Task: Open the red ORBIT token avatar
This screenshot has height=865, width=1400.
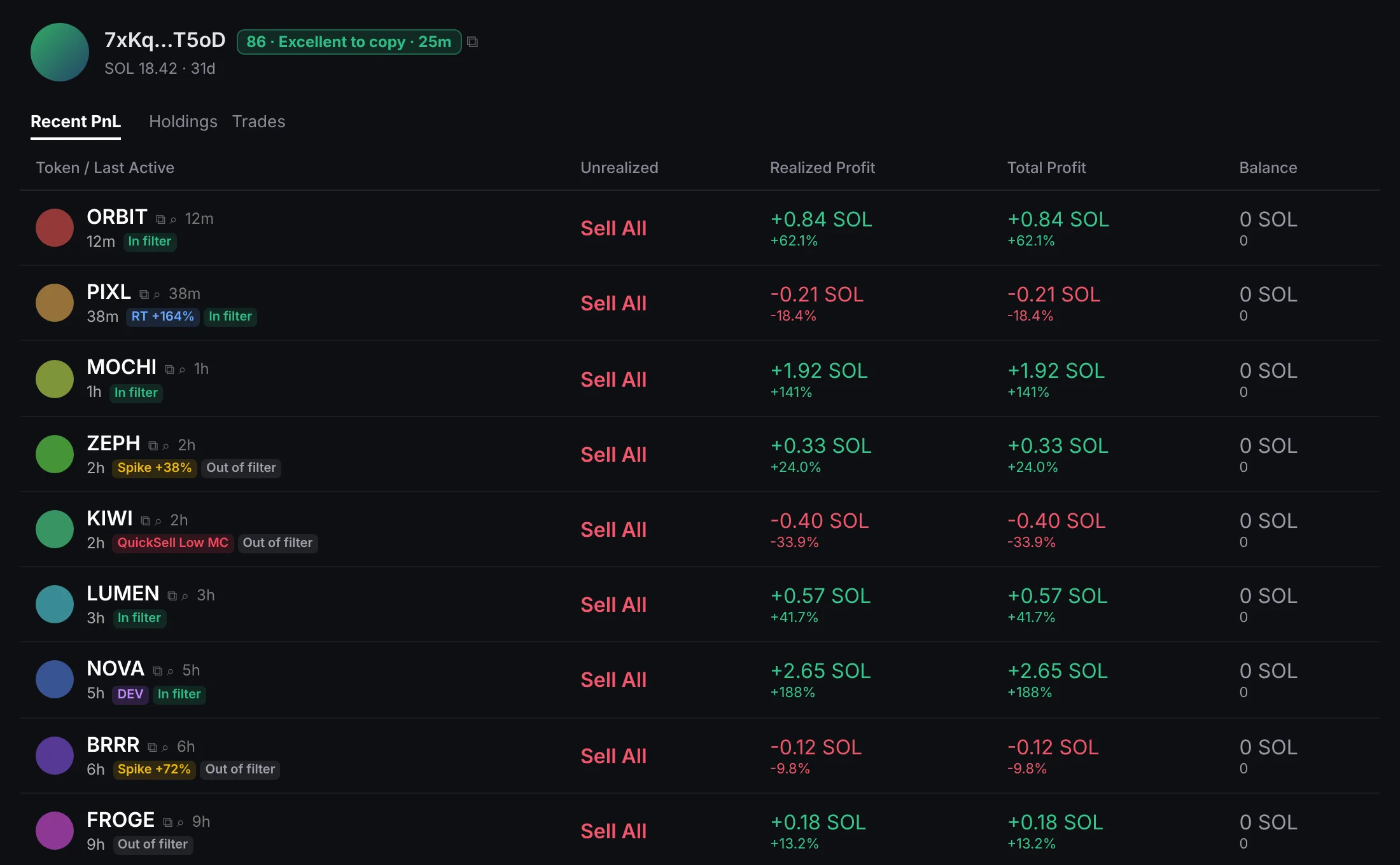Action: (55, 228)
